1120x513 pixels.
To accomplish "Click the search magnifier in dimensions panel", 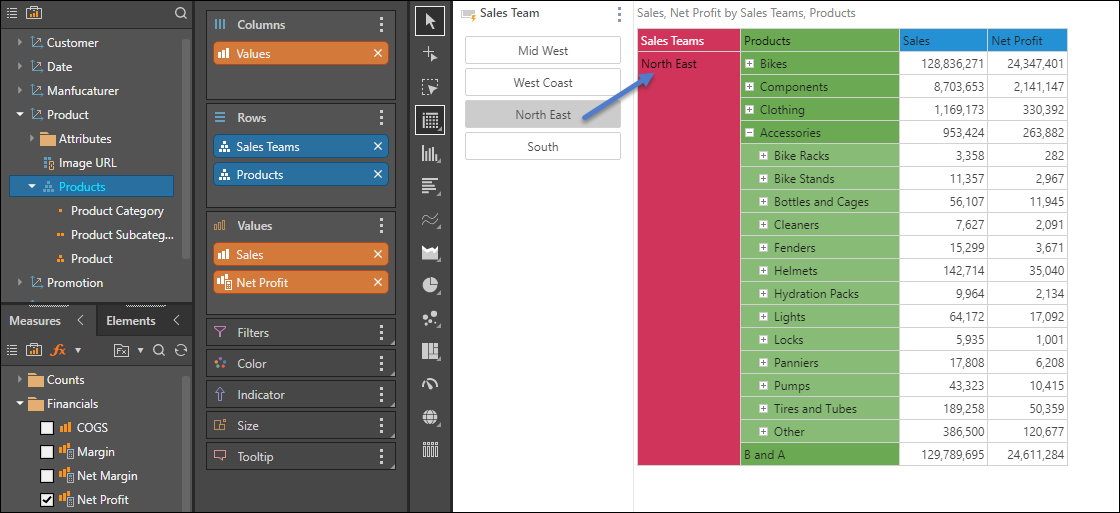I will pyautogui.click(x=181, y=13).
